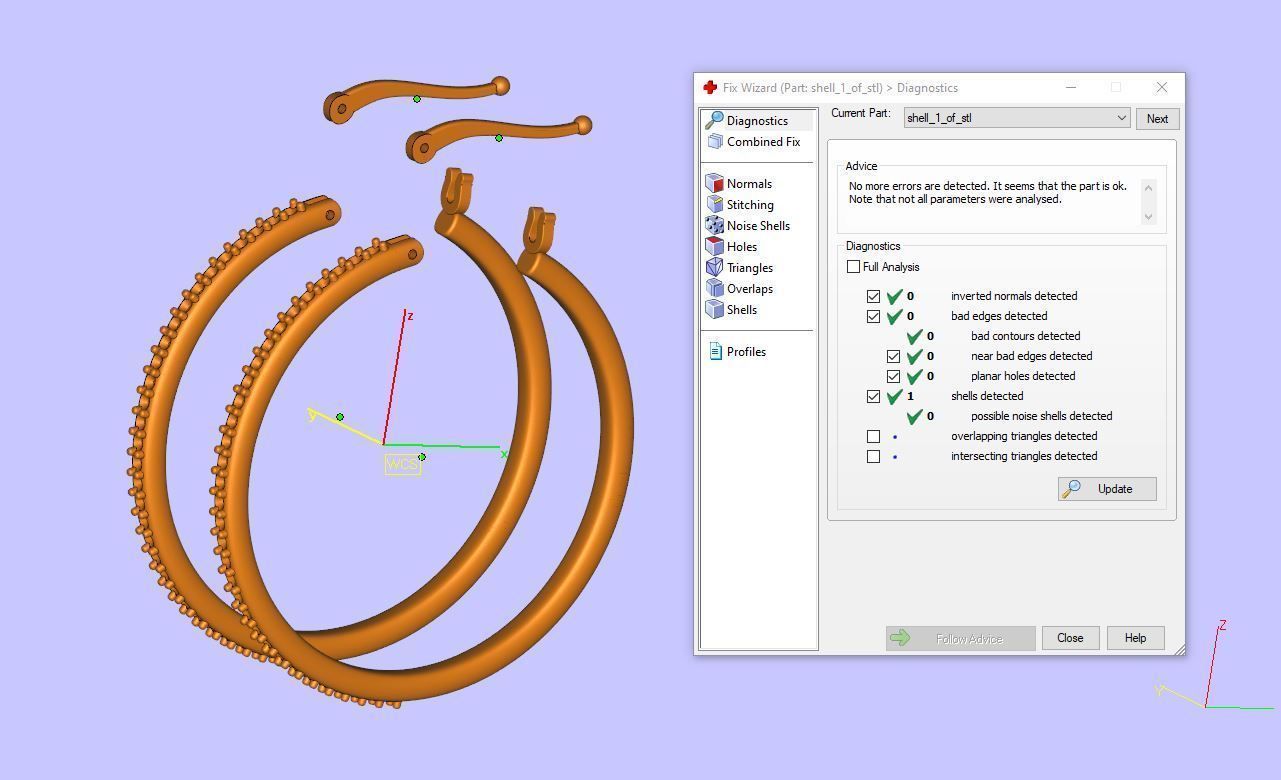Screen dimensions: 1281x780
Task: Select the Normals fix icon
Action: (x=714, y=183)
